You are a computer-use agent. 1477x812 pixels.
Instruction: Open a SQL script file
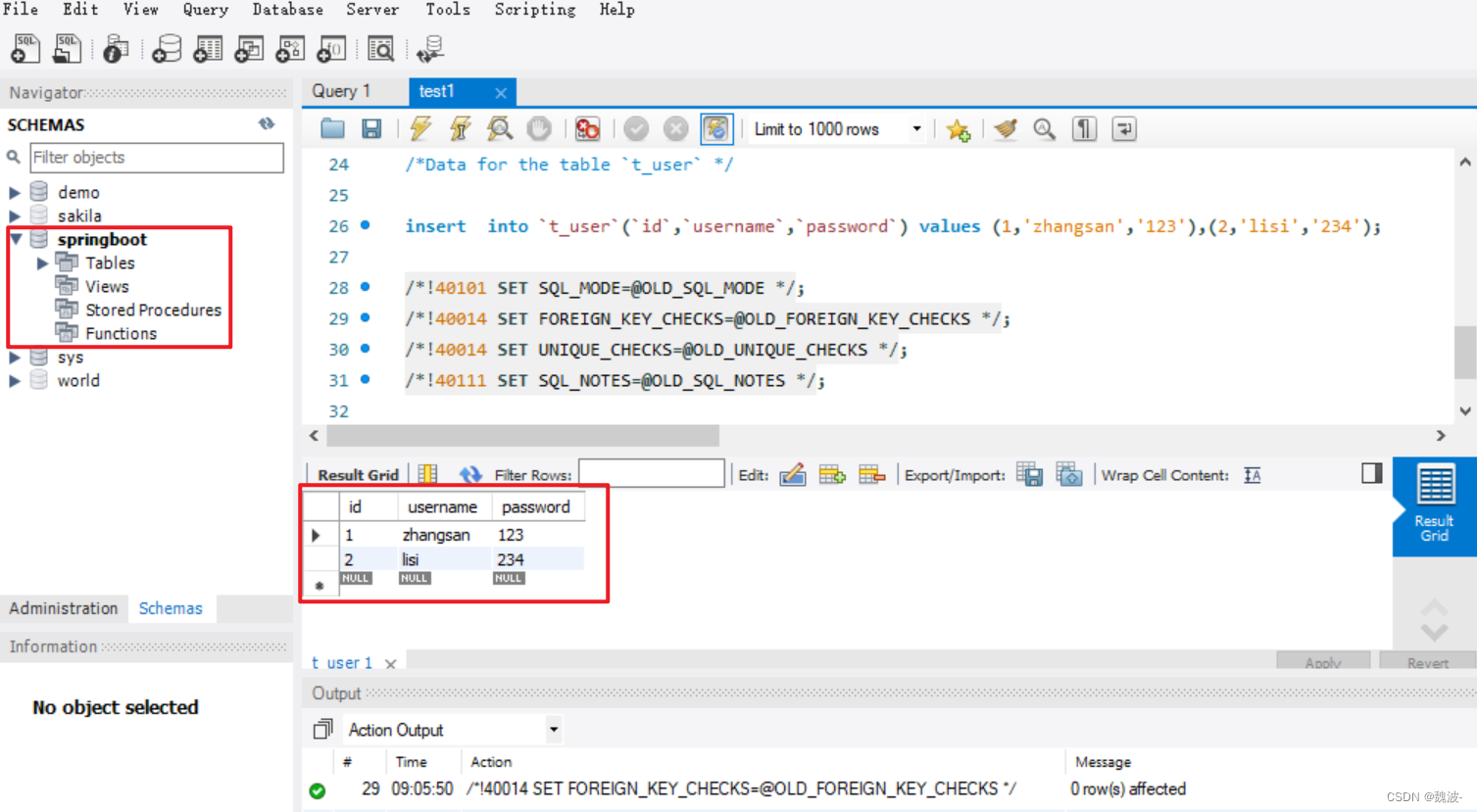(67, 47)
